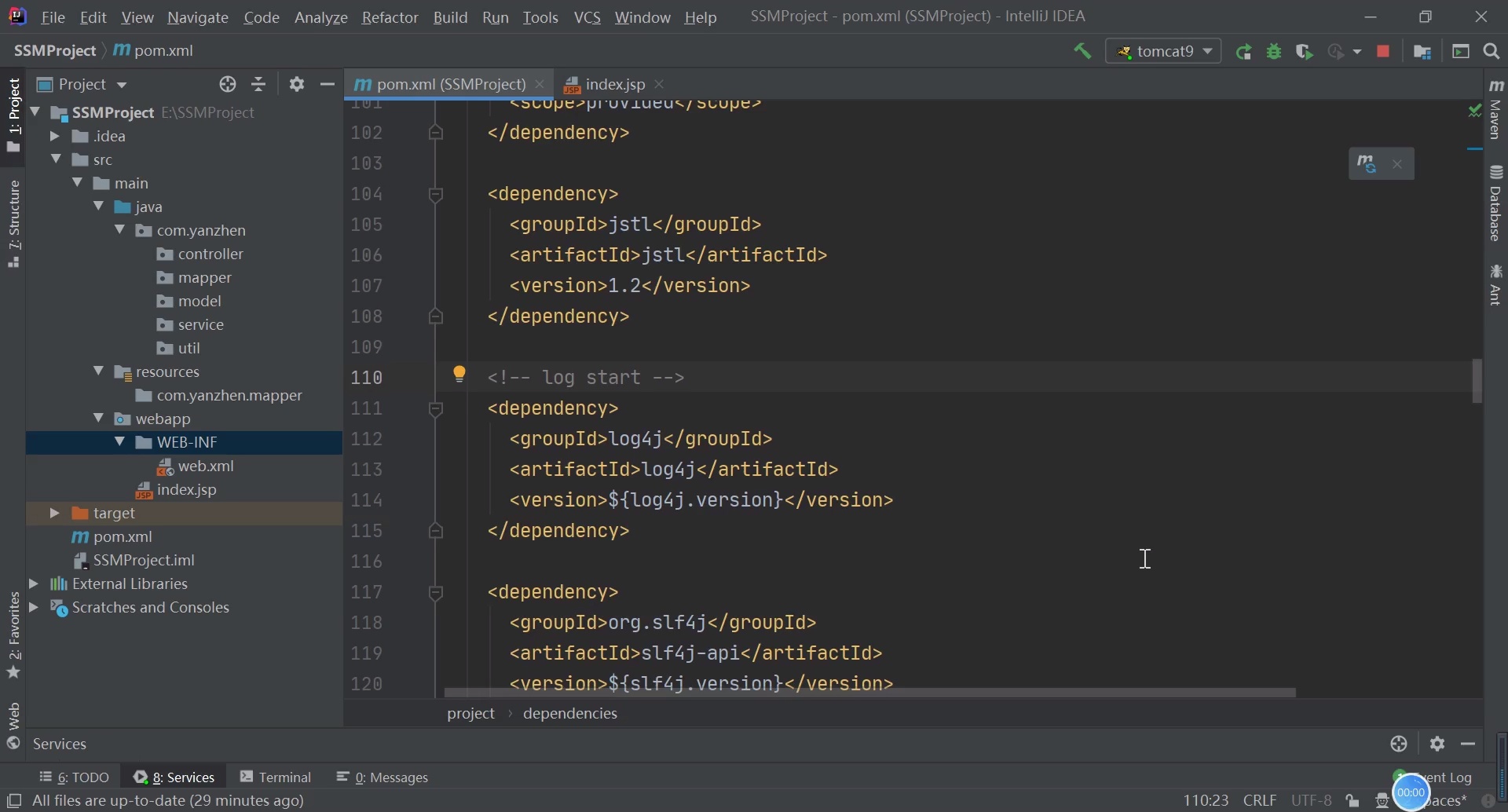The height and width of the screenshot is (812, 1508).
Task: Run the tomcat9 configuration
Action: tap(1244, 52)
